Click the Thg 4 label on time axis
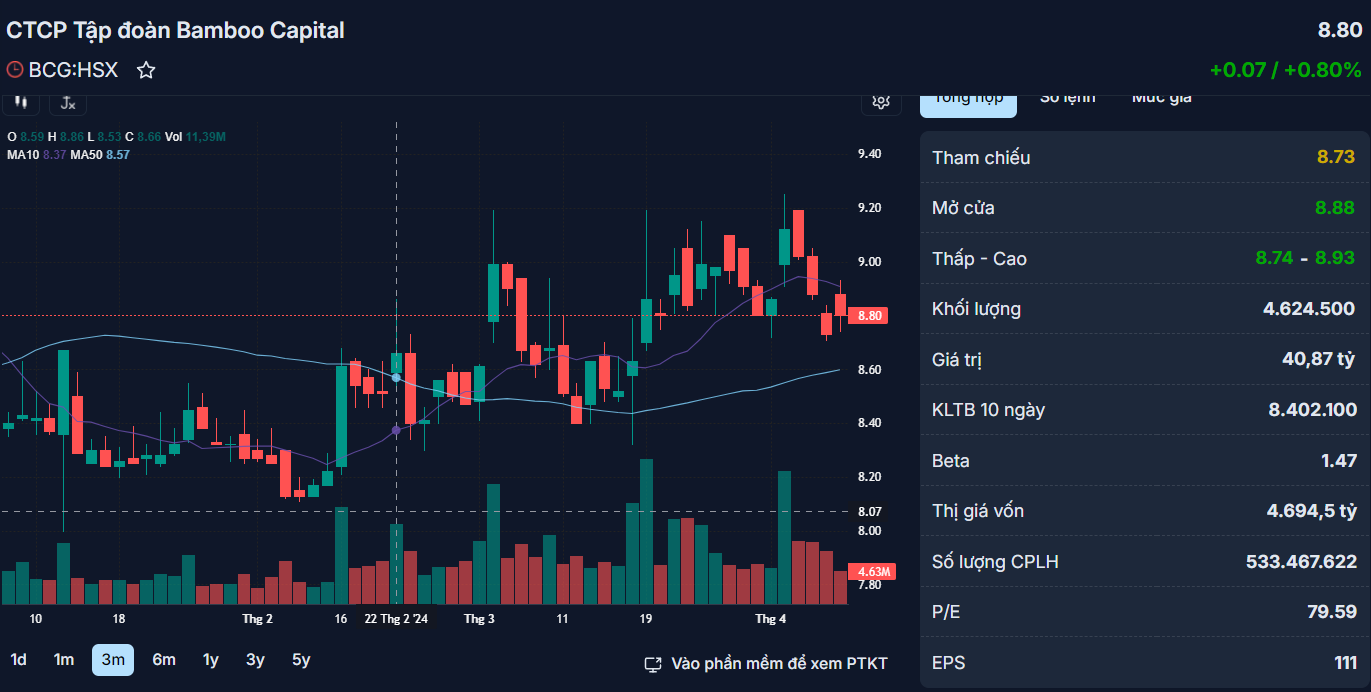The height and width of the screenshot is (692, 1371). 770,619
